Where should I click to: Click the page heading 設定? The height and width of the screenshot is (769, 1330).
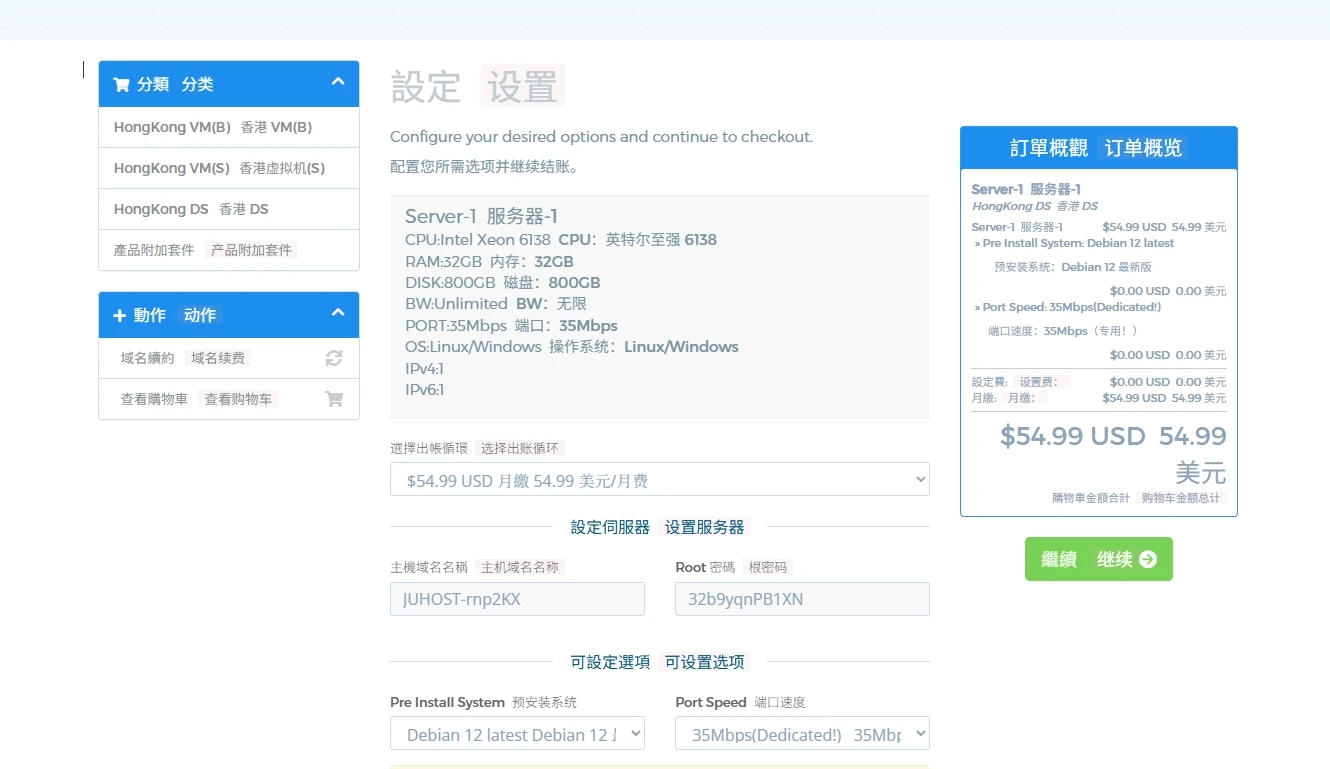click(x=426, y=87)
